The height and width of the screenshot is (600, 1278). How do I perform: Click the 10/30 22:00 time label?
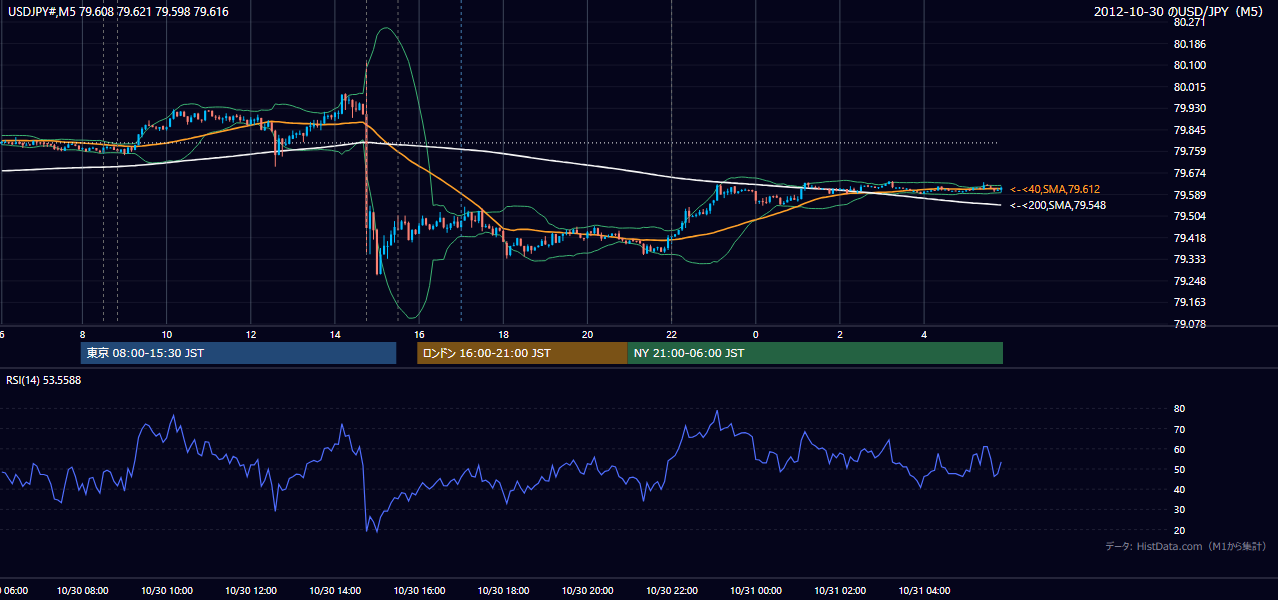click(x=672, y=591)
